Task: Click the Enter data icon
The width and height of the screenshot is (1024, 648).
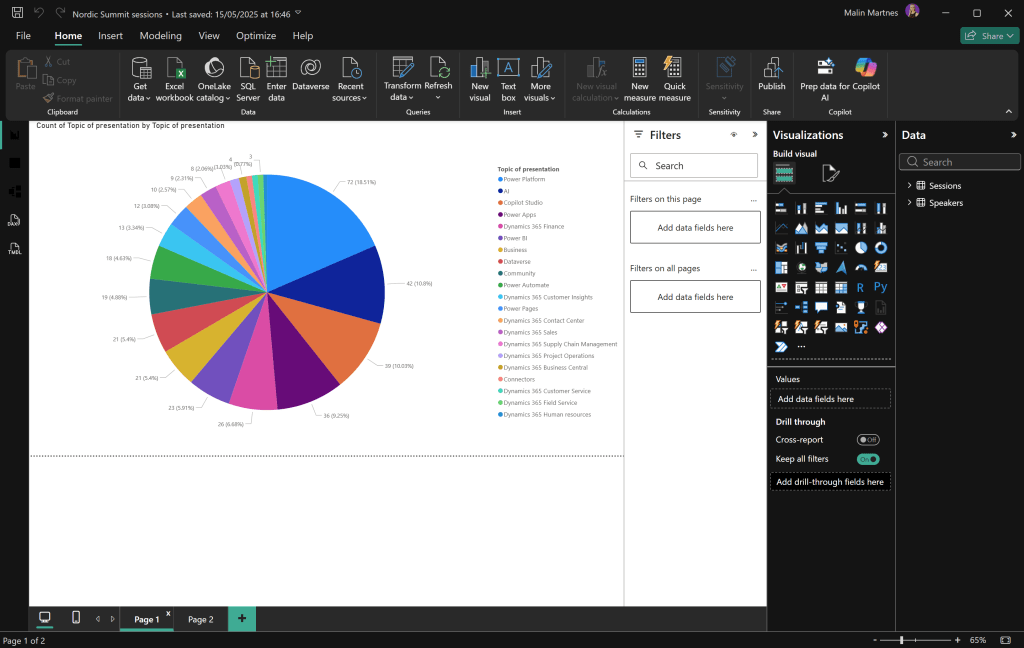Action: tap(276, 68)
